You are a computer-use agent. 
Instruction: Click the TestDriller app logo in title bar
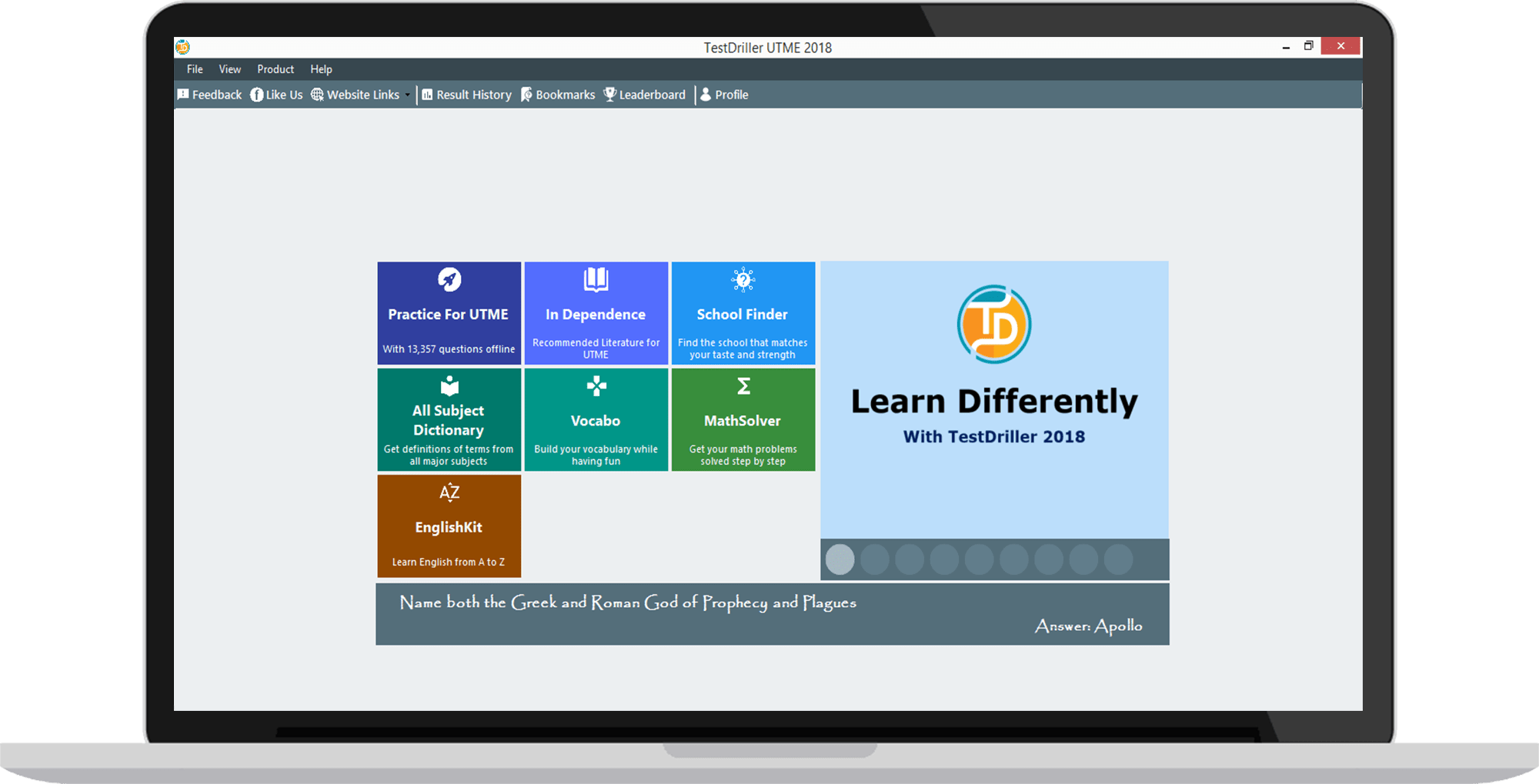click(182, 48)
